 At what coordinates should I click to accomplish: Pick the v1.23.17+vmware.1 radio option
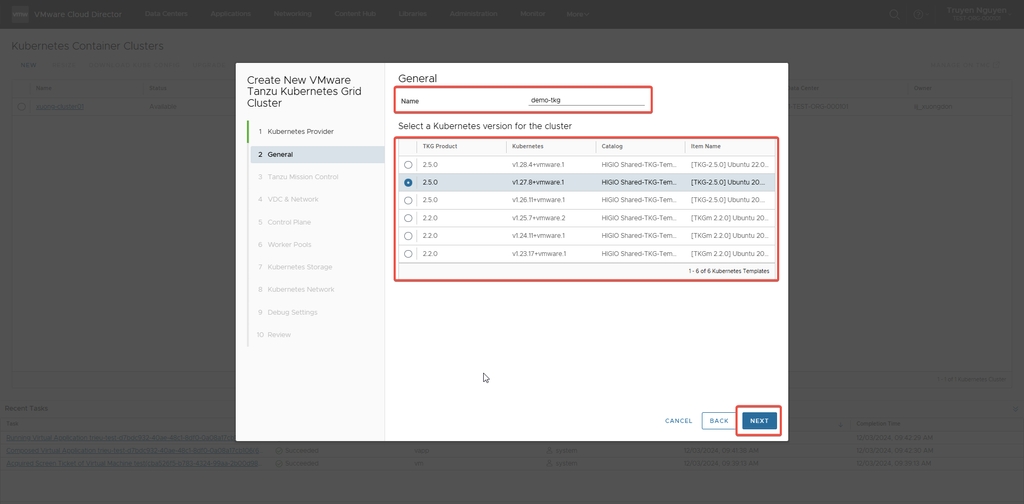[x=408, y=254]
